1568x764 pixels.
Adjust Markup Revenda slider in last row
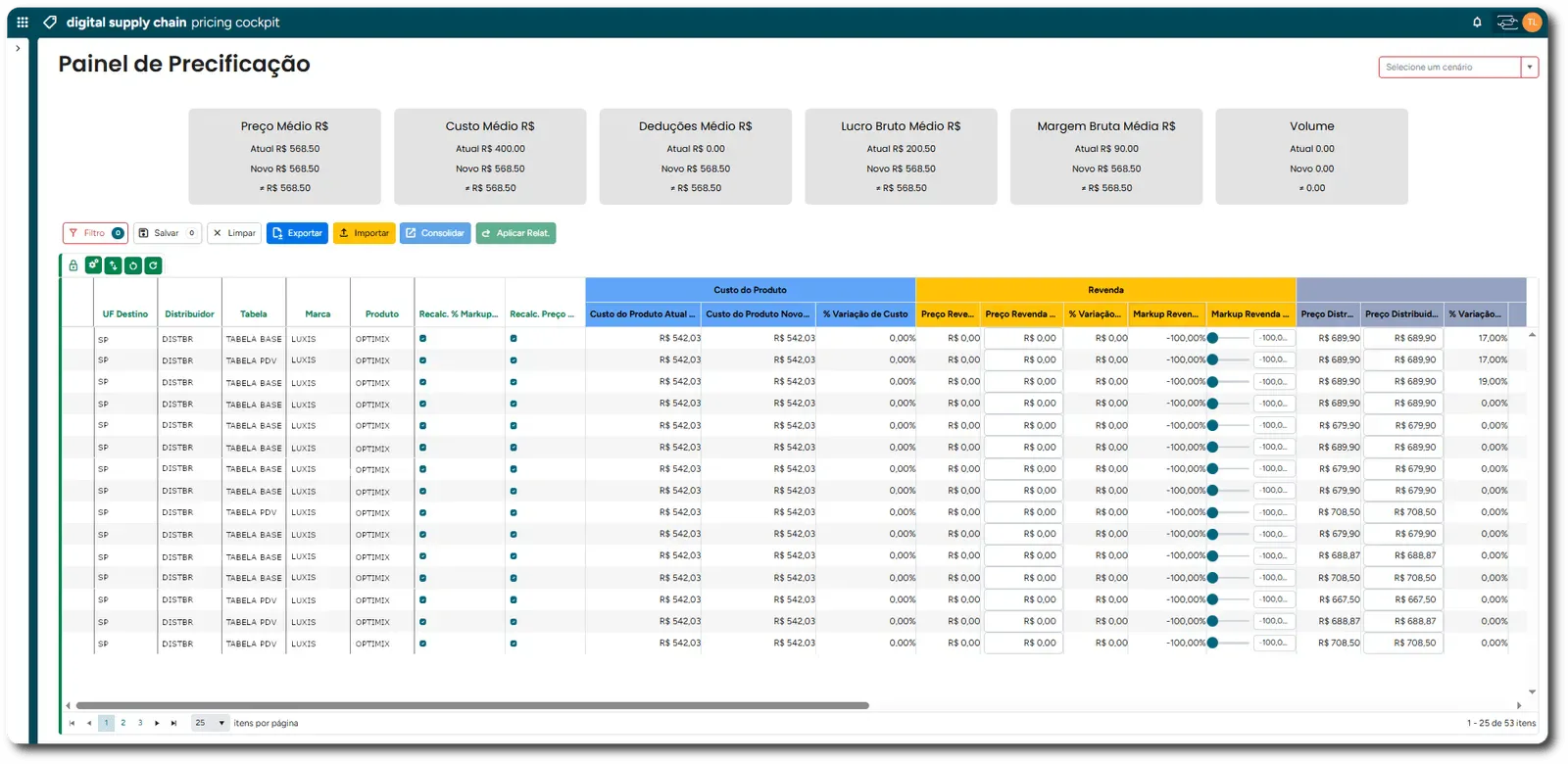click(x=1229, y=644)
